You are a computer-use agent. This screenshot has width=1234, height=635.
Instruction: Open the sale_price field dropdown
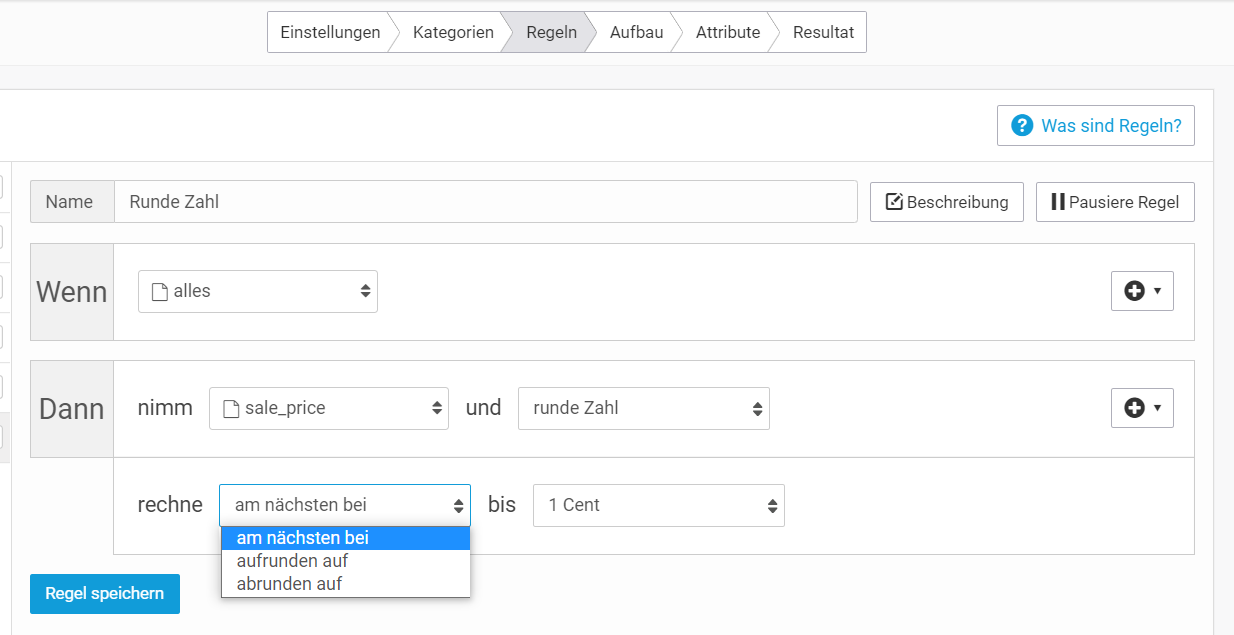(329, 408)
